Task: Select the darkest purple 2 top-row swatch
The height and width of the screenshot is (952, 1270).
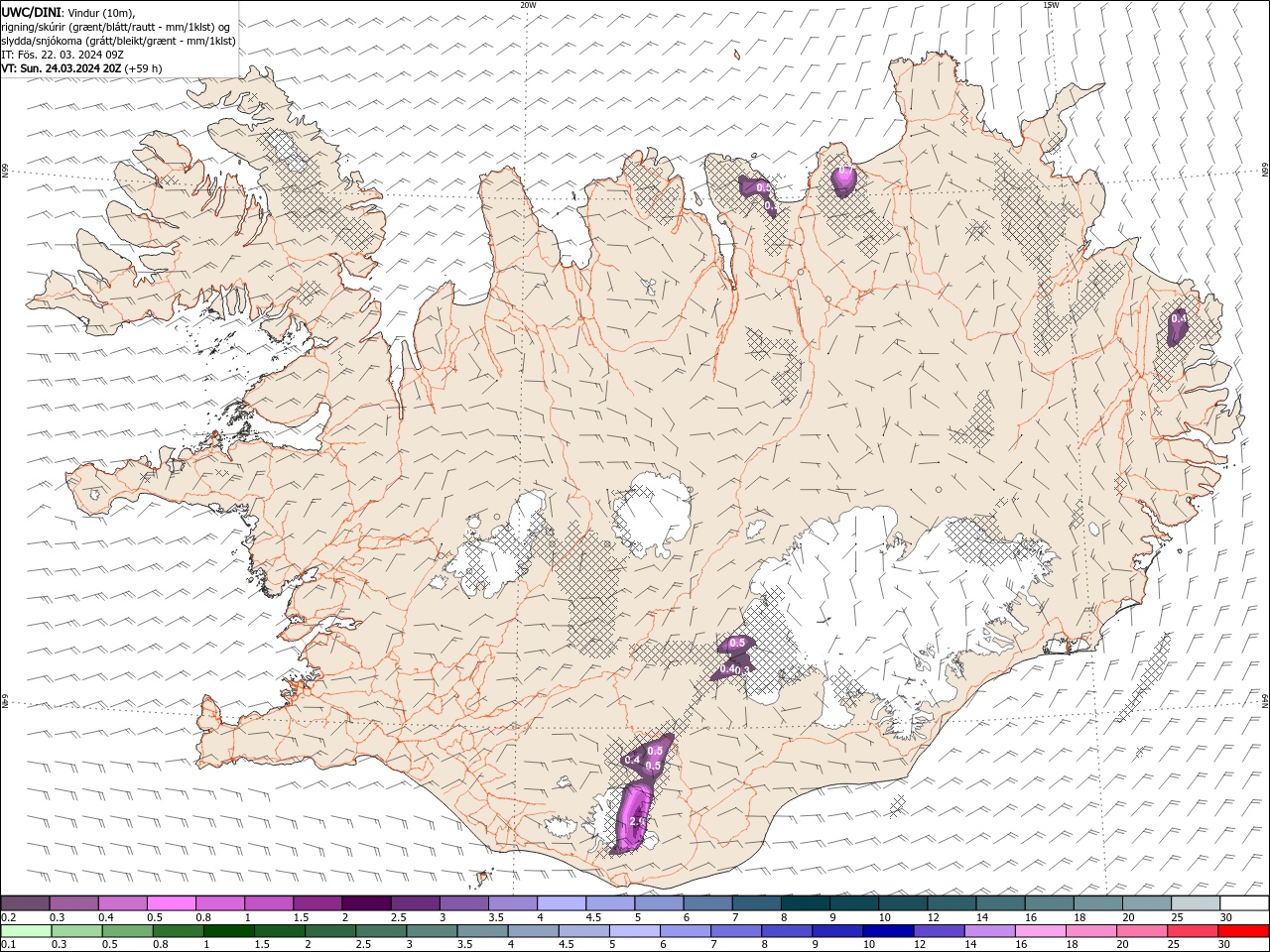Action: (366, 903)
